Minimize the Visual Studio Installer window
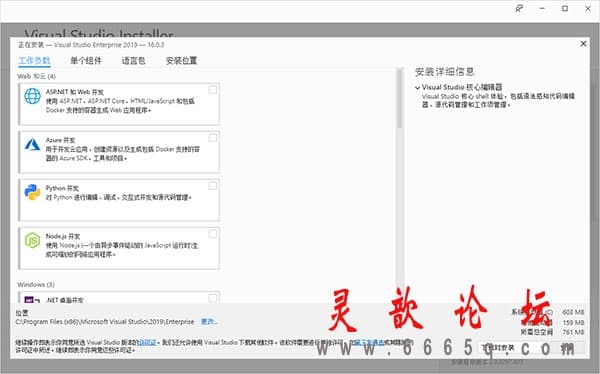The image size is (600, 374). point(542,8)
